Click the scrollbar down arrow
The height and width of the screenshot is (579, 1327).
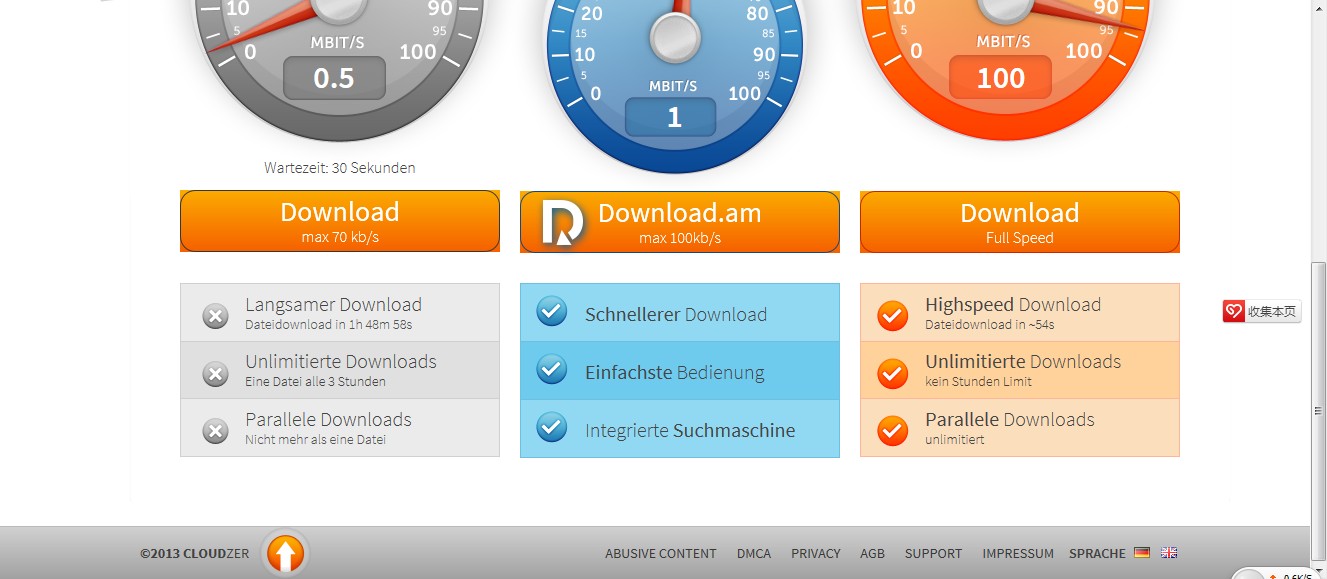(1318, 569)
